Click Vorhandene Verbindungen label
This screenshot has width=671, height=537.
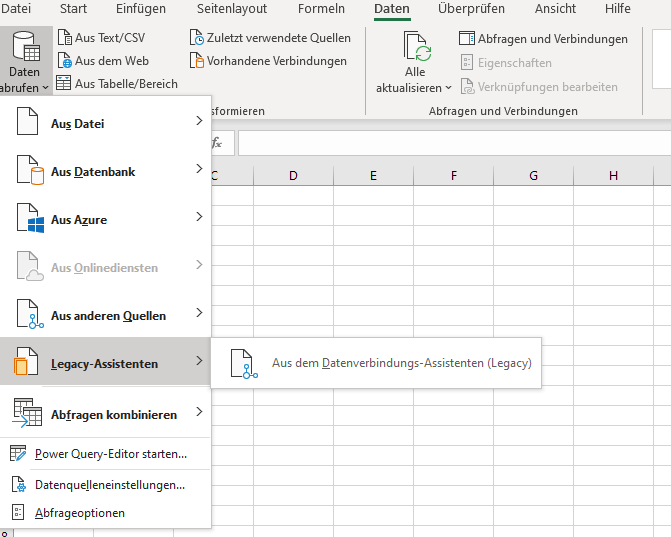point(277,61)
